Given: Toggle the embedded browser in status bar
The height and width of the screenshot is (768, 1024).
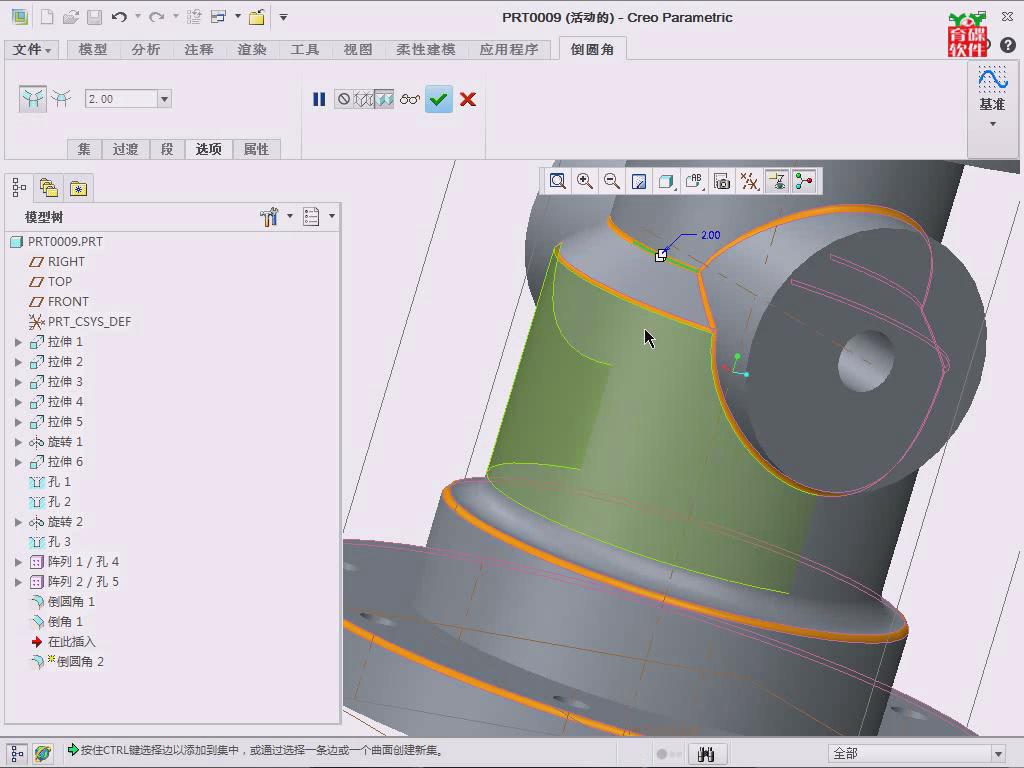Looking at the screenshot, I should [x=43, y=753].
